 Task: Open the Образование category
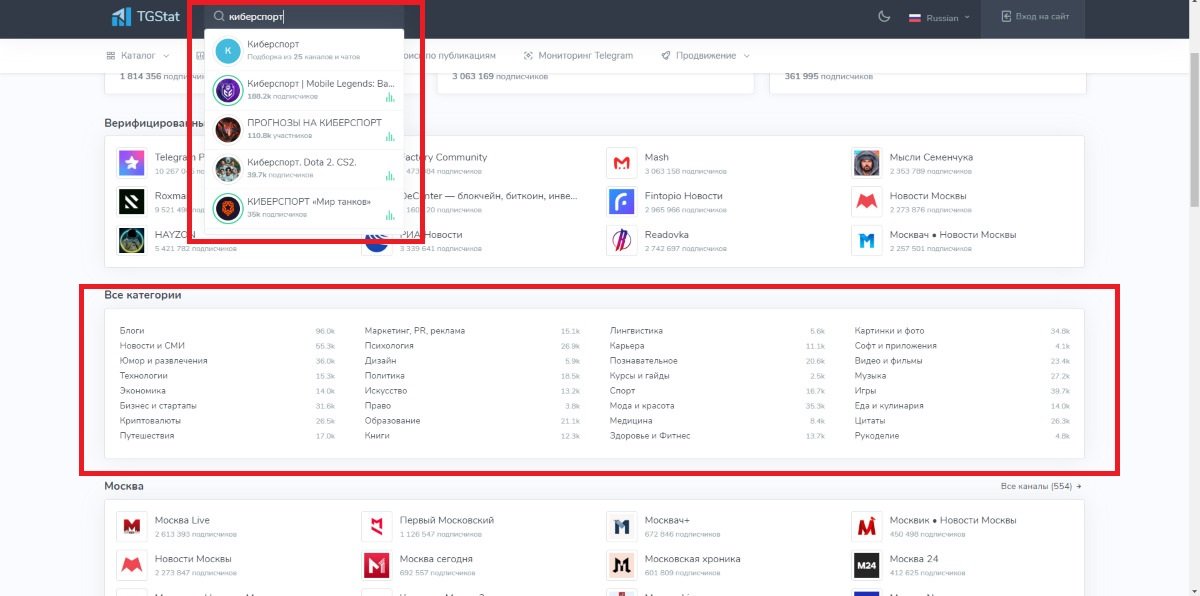(393, 421)
